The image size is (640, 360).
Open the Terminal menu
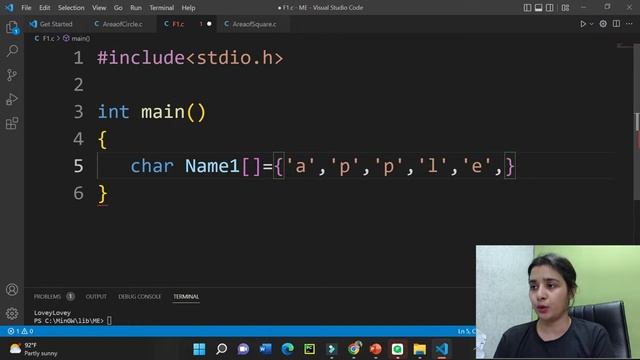(161, 8)
